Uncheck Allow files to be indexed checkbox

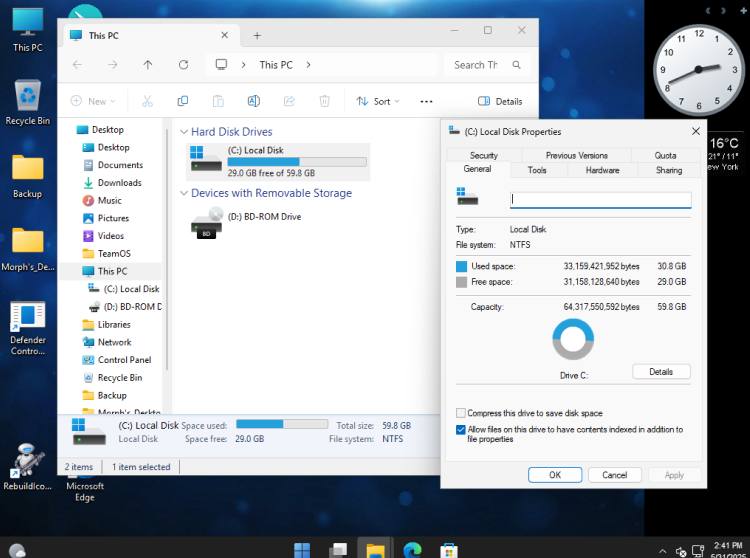coord(461,429)
